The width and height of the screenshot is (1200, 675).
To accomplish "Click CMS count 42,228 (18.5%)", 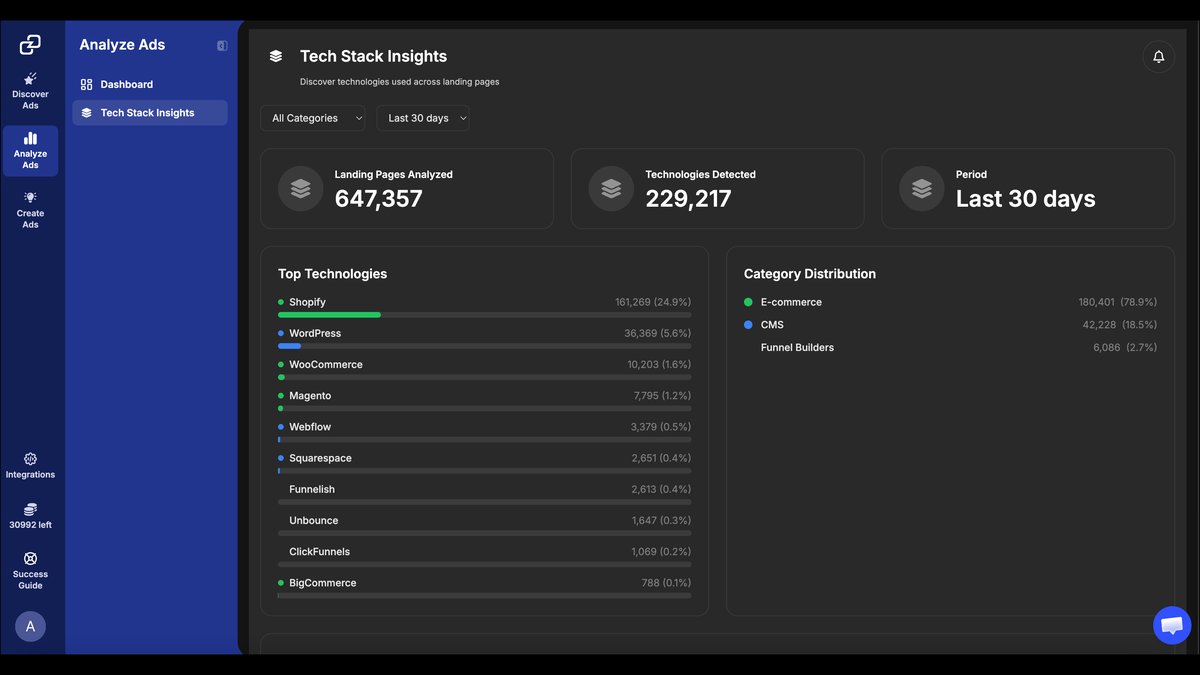I will [1120, 325].
